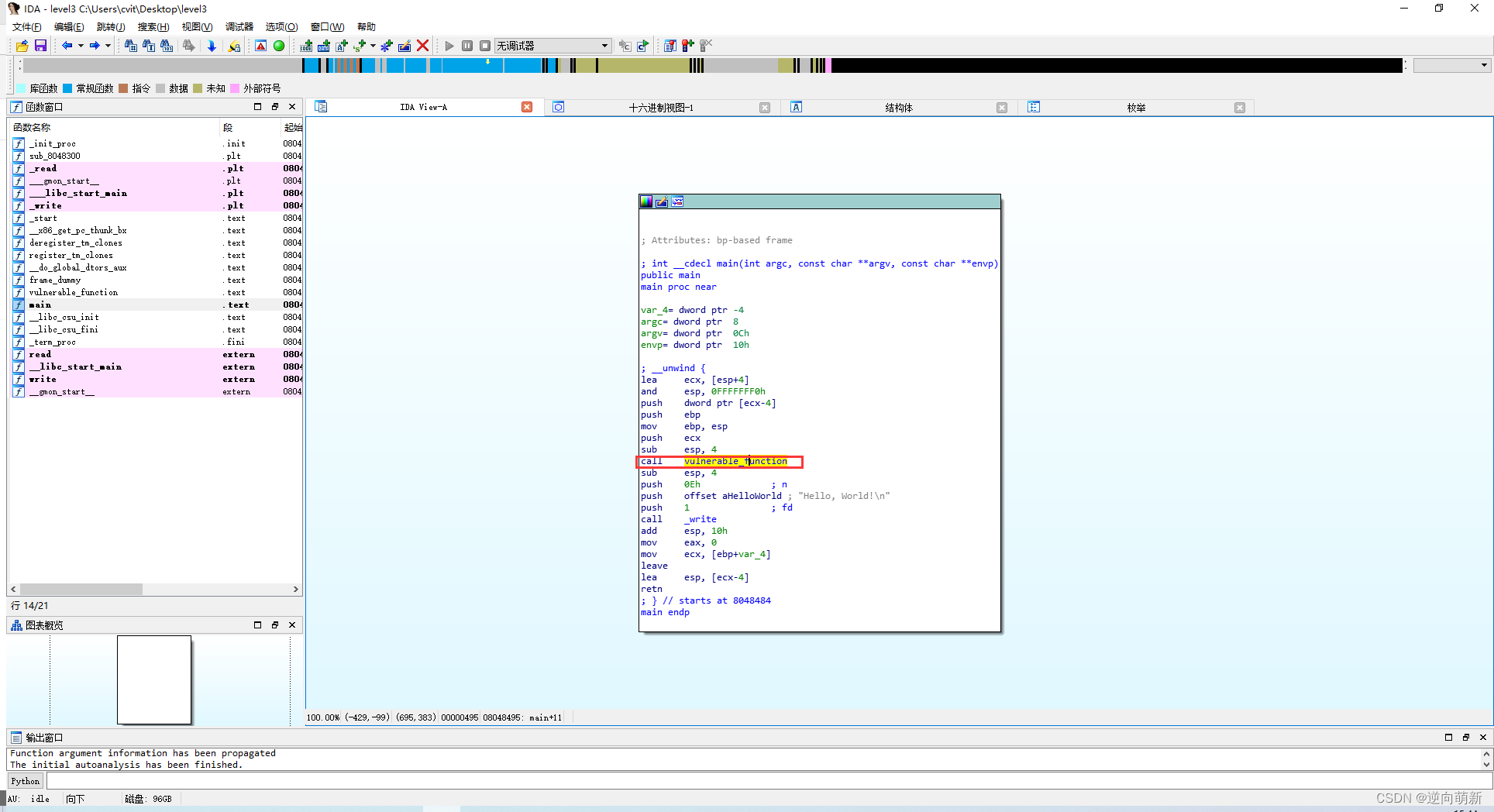Viewport: 1494px width, 812px height.
Task: Click the 图表概览 graph overview thumbnail
Action: [x=154, y=680]
